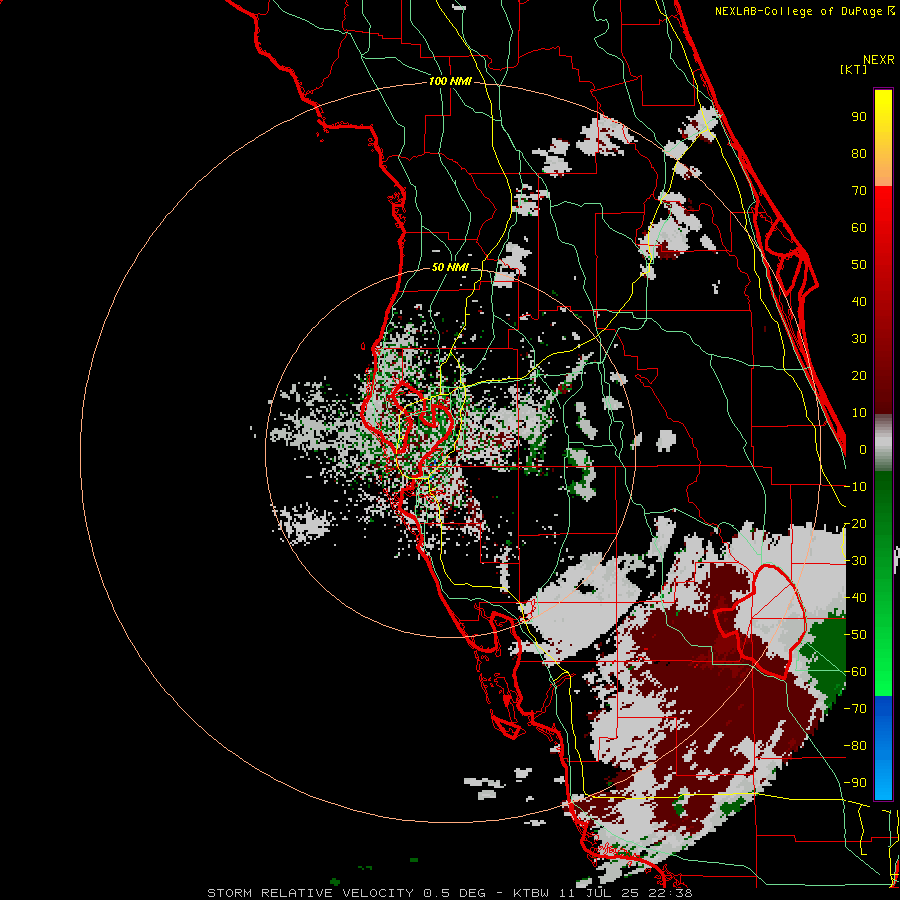Click the positive 20 scale value

[859, 376]
